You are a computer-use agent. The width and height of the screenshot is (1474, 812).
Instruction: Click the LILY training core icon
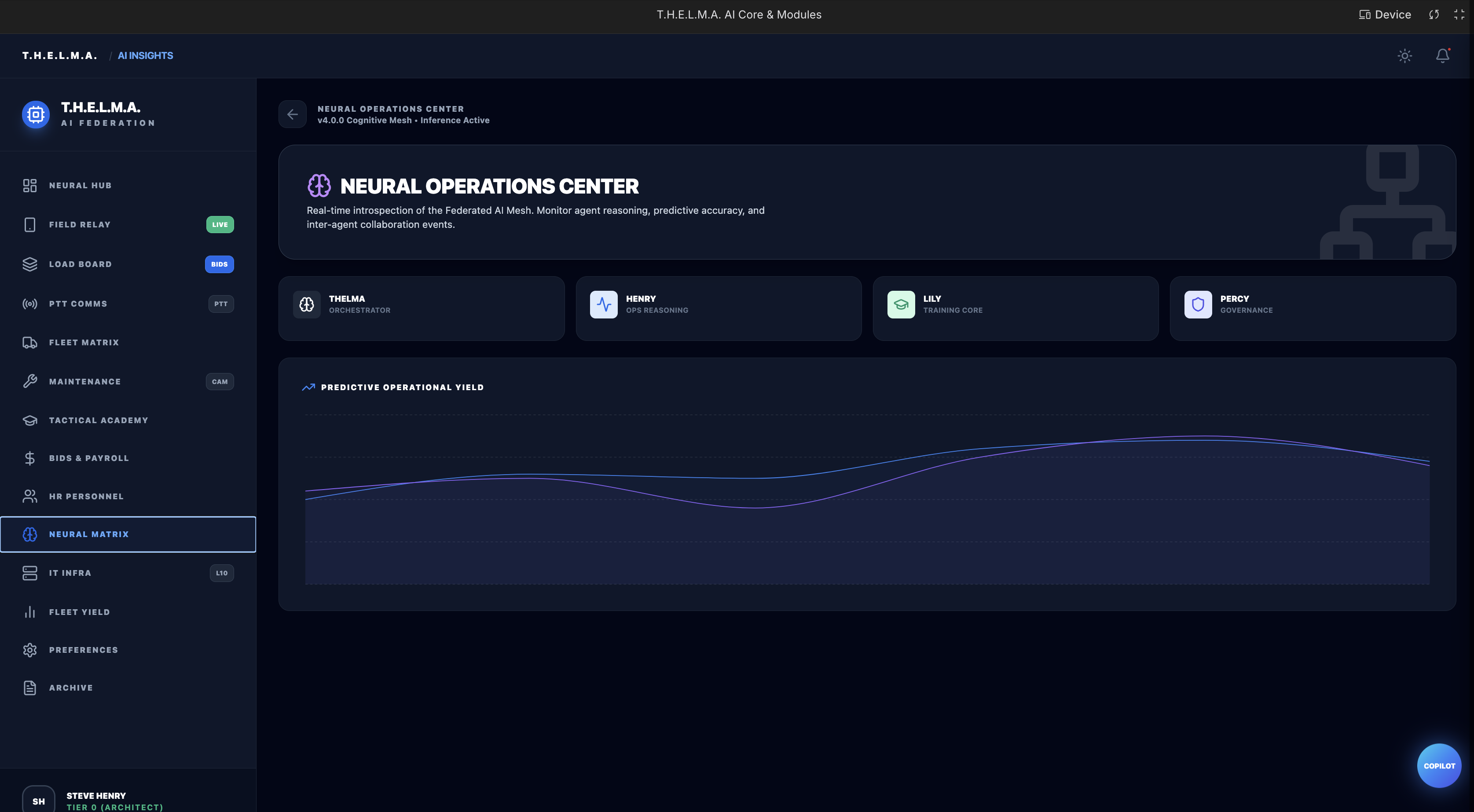tap(901, 304)
